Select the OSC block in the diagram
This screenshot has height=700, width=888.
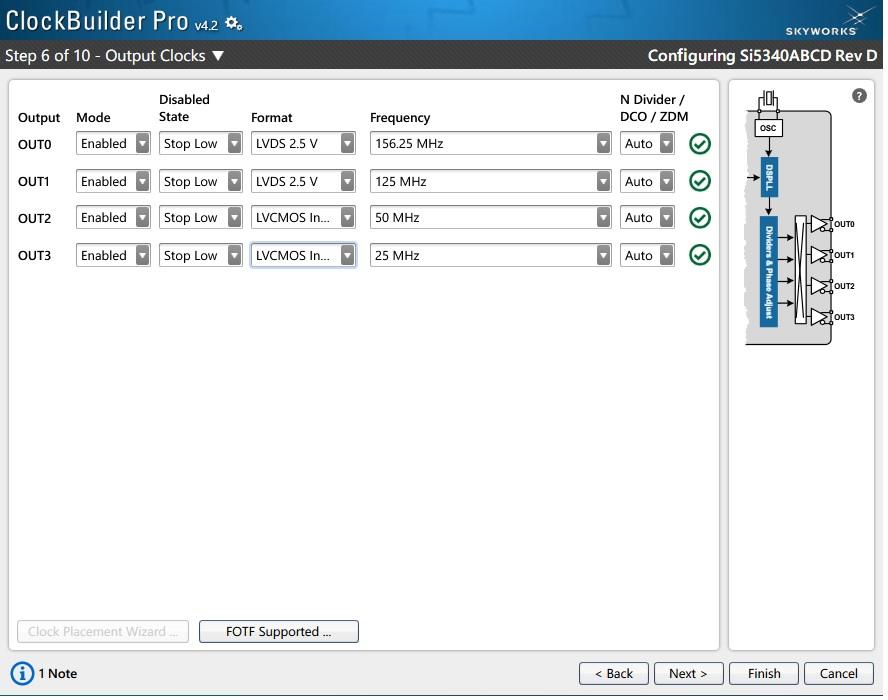tap(768, 128)
